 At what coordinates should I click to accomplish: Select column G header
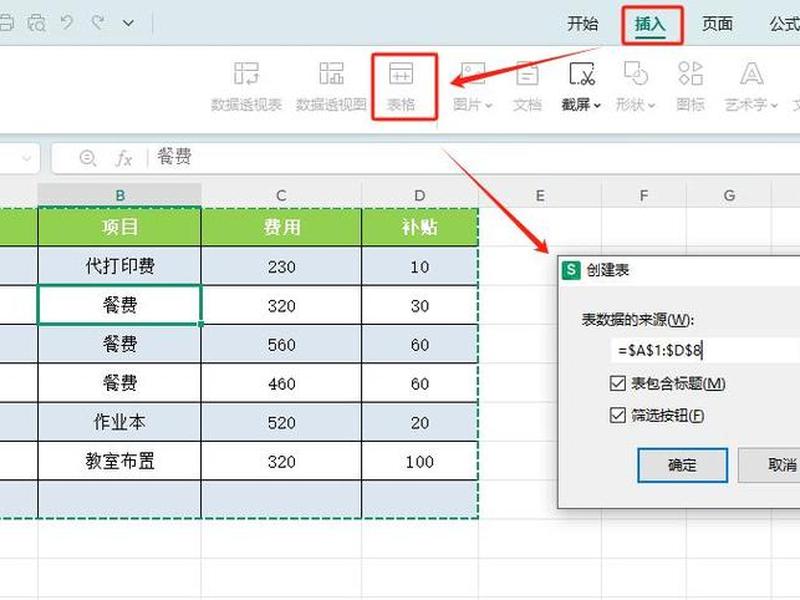pyautogui.click(x=729, y=195)
